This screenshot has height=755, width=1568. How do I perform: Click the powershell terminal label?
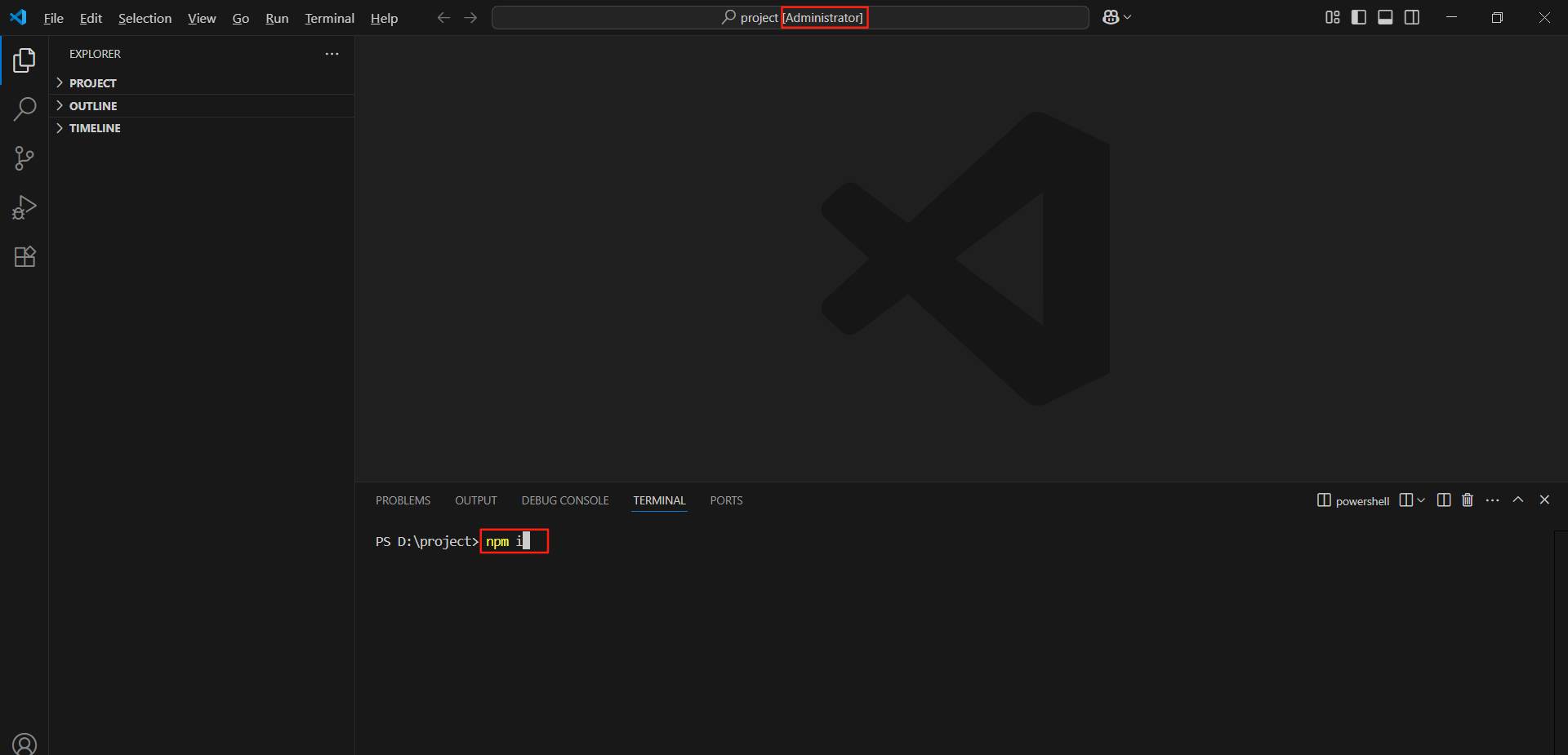pyautogui.click(x=1353, y=500)
